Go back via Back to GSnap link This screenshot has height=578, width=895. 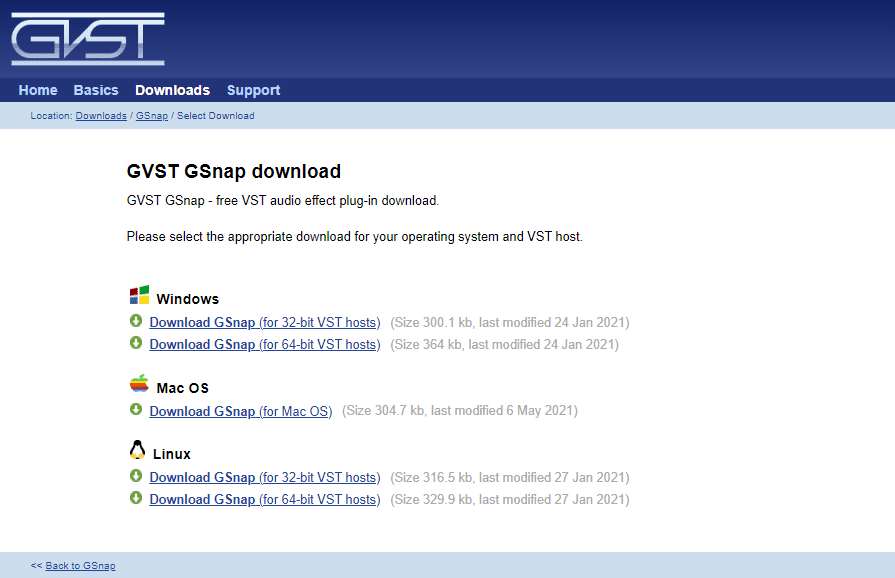(80, 565)
